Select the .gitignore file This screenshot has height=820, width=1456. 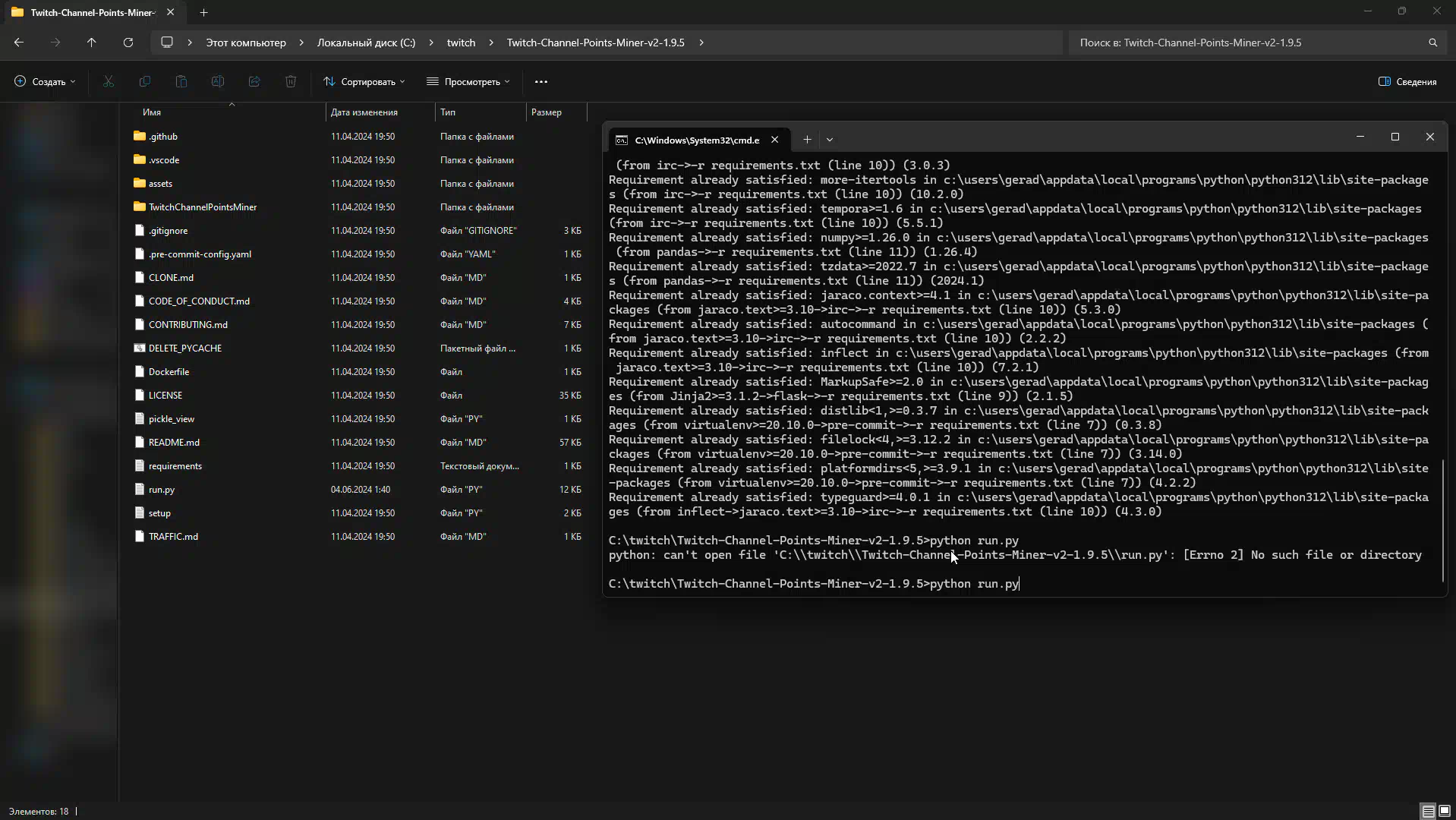168,230
